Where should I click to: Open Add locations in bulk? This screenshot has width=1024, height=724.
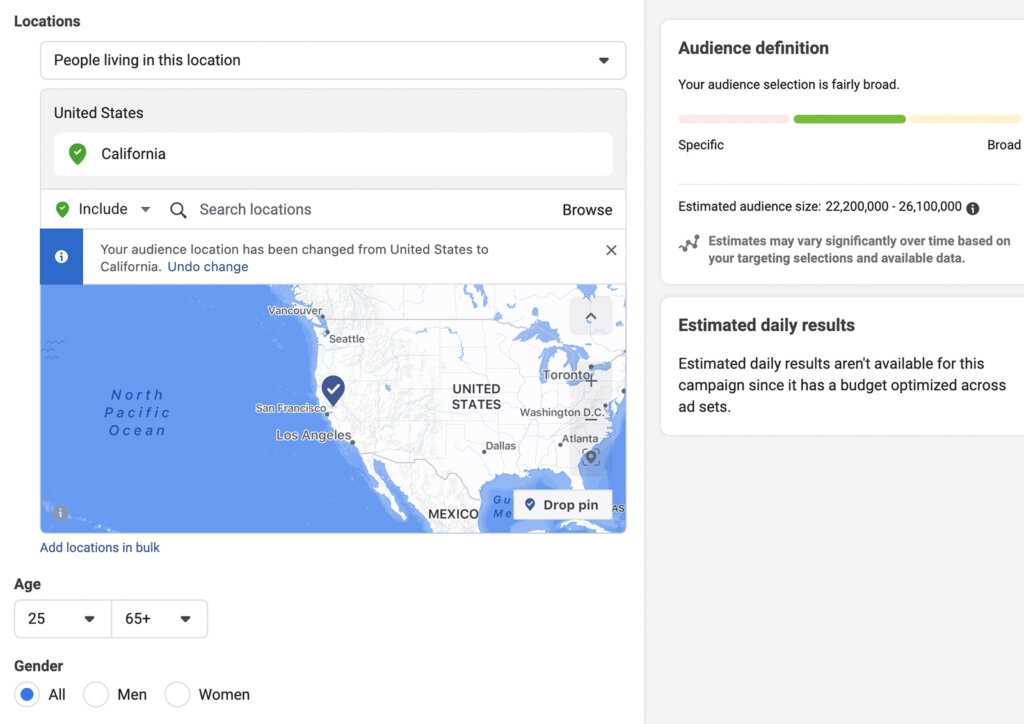pos(99,547)
